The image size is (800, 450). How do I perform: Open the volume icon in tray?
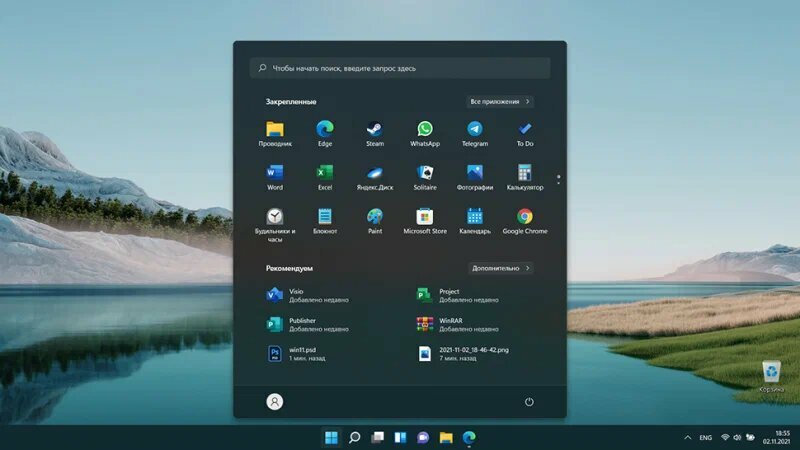pyautogui.click(x=737, y=437)
